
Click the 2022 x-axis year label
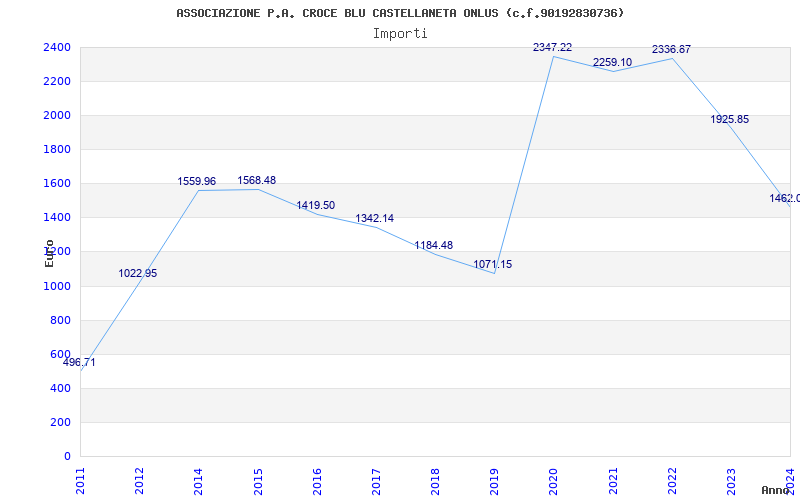672,481
